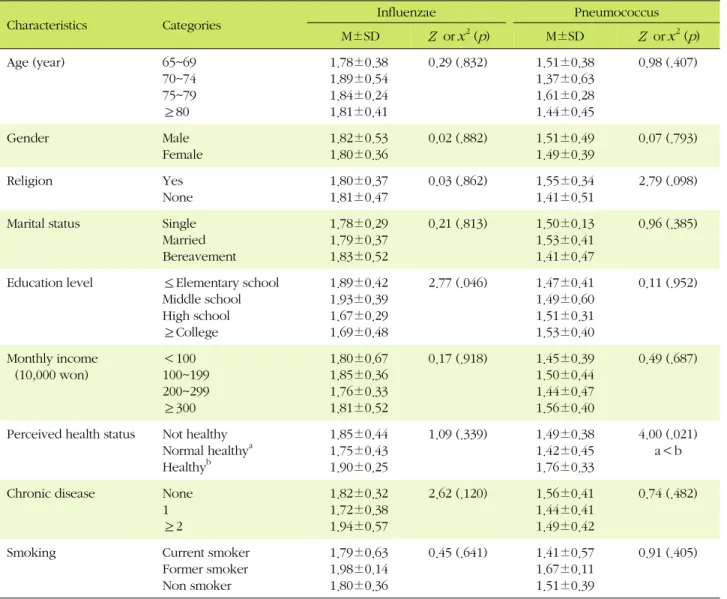727x599 pixels.
Task: Select the '100~199' income category
Action: (x=186, y=375)
